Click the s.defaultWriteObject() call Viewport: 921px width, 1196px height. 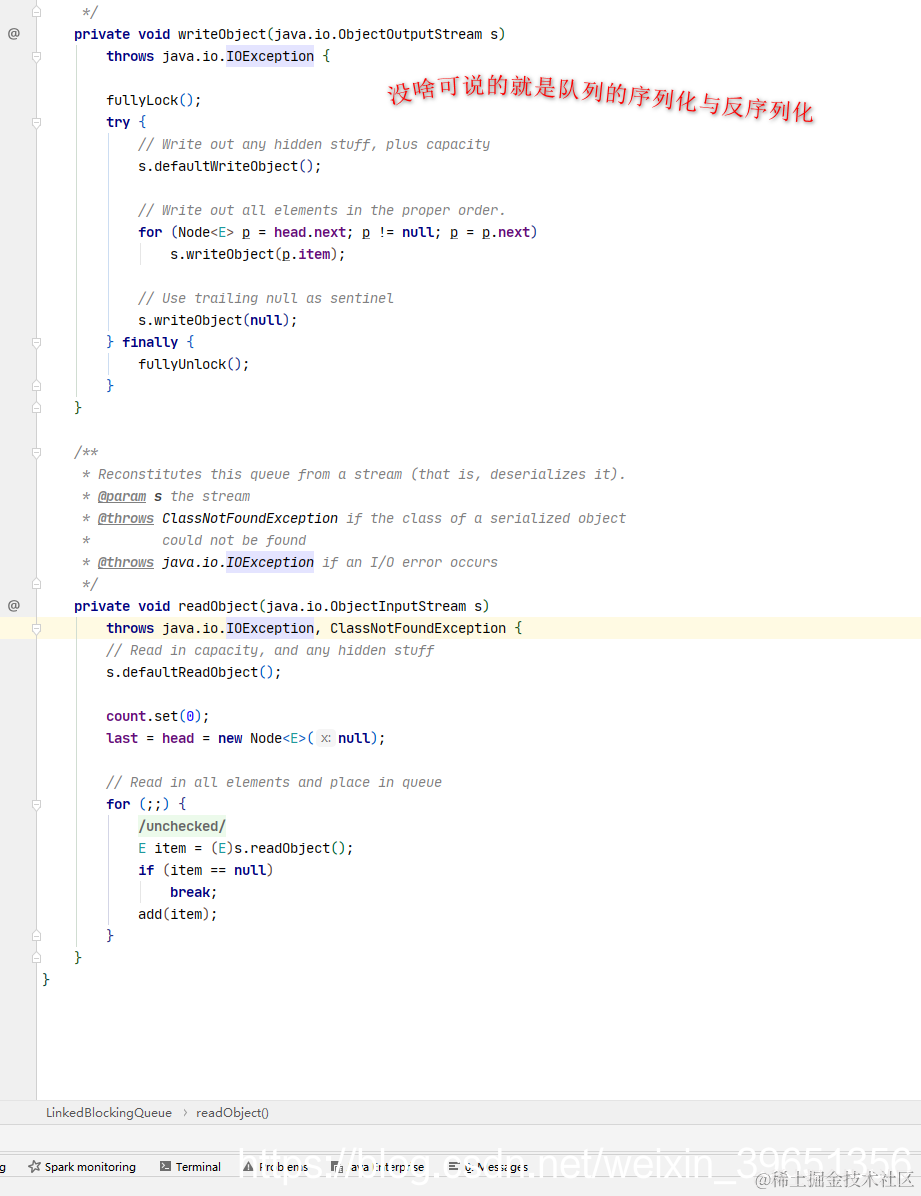pyautogui.click(x=230, y=166)
